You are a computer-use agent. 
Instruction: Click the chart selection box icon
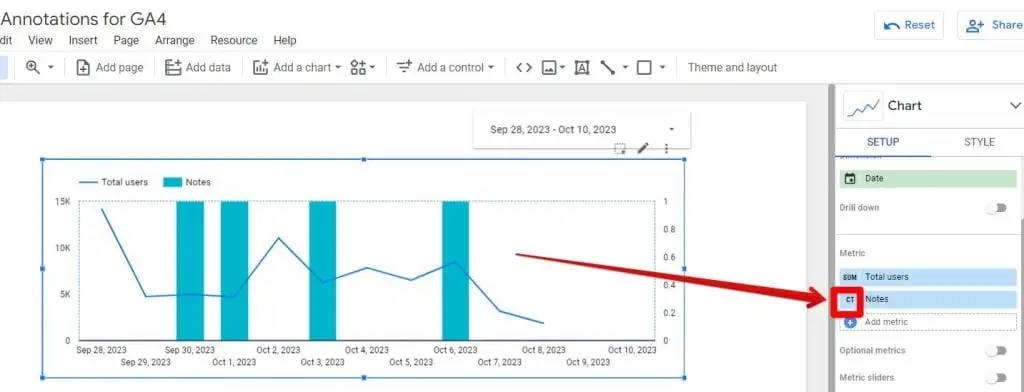tap(620, 149)
